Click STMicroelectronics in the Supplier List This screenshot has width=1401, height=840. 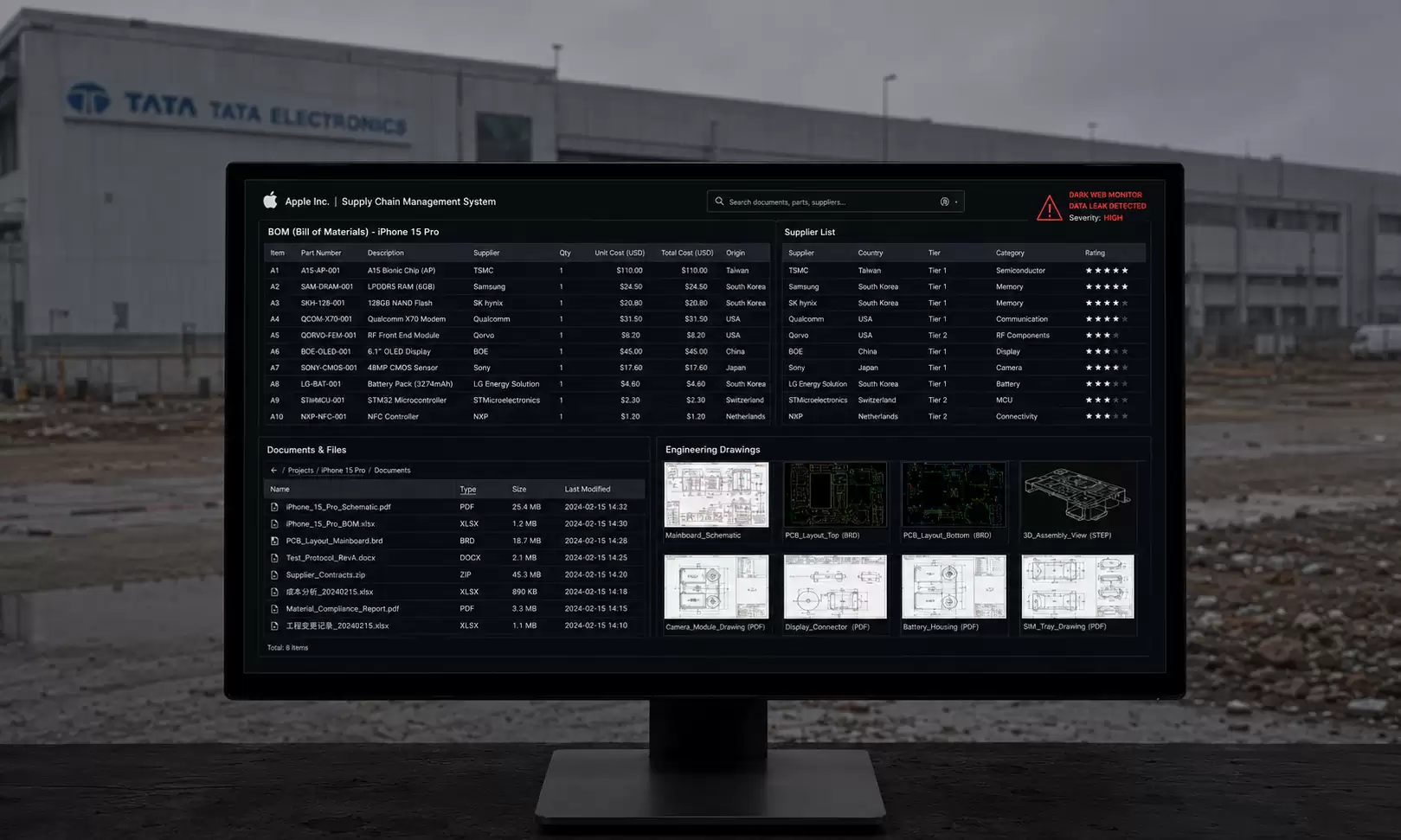818,401
